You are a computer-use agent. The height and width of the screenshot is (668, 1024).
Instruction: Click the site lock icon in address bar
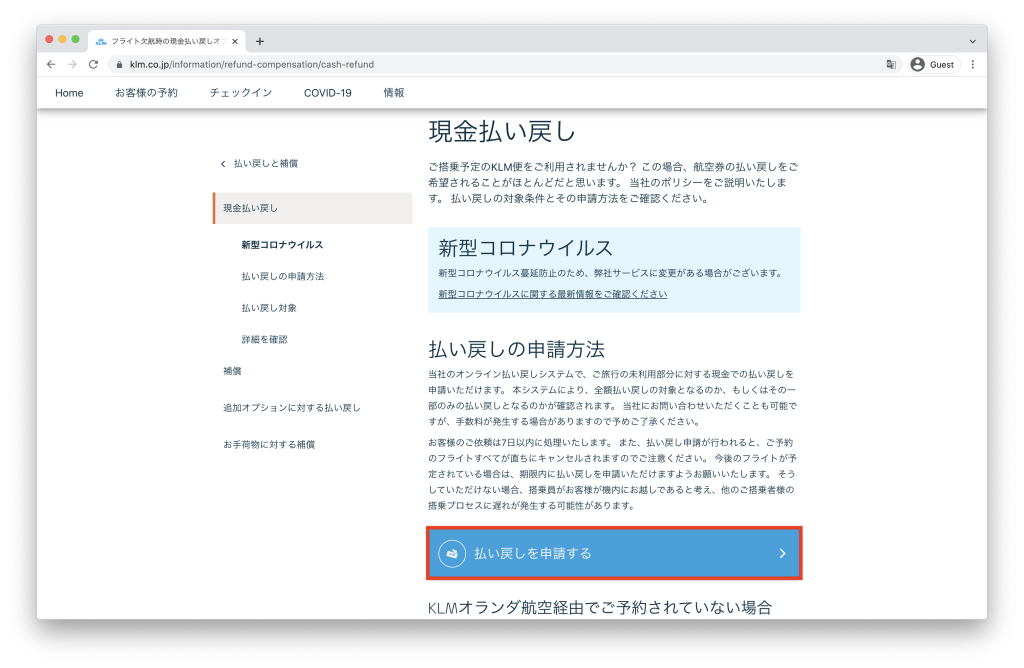118,64
